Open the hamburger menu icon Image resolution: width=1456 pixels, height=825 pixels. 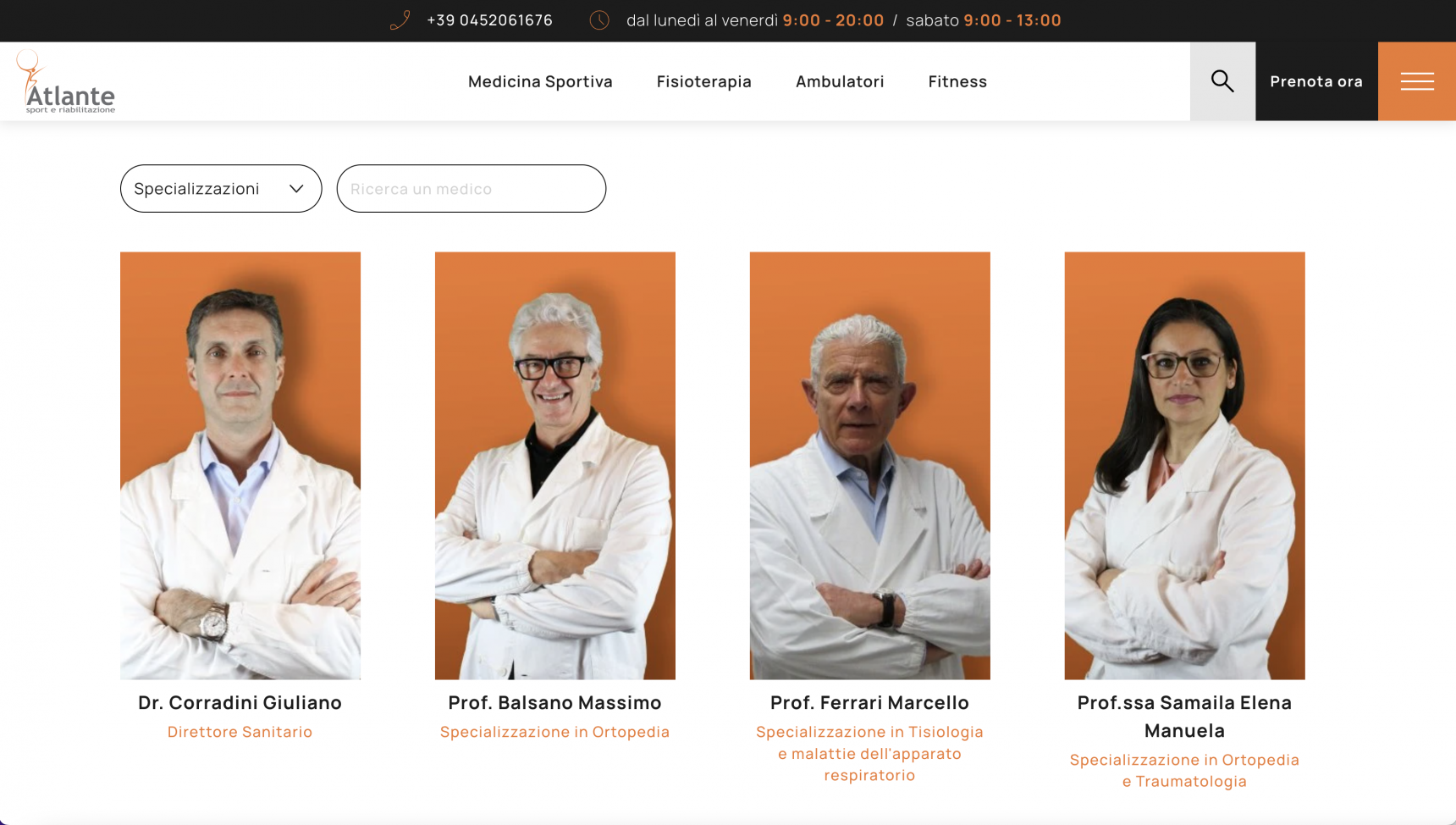pos(1417,81)
